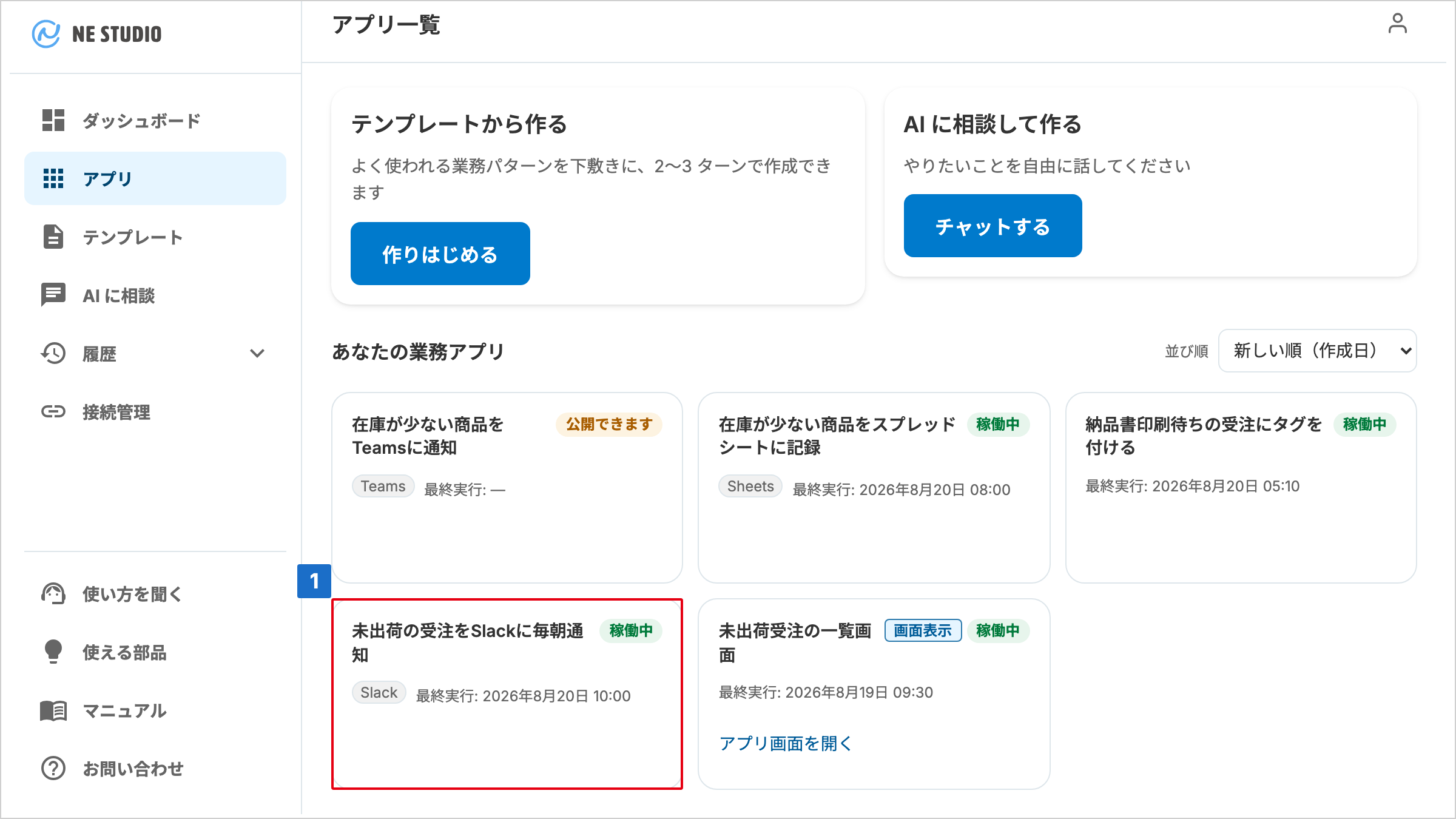Image resolution: width=1456 pixels, height=819 pixels.
Task: Click the テンプレートから作る heading
Action: point(459,124)
